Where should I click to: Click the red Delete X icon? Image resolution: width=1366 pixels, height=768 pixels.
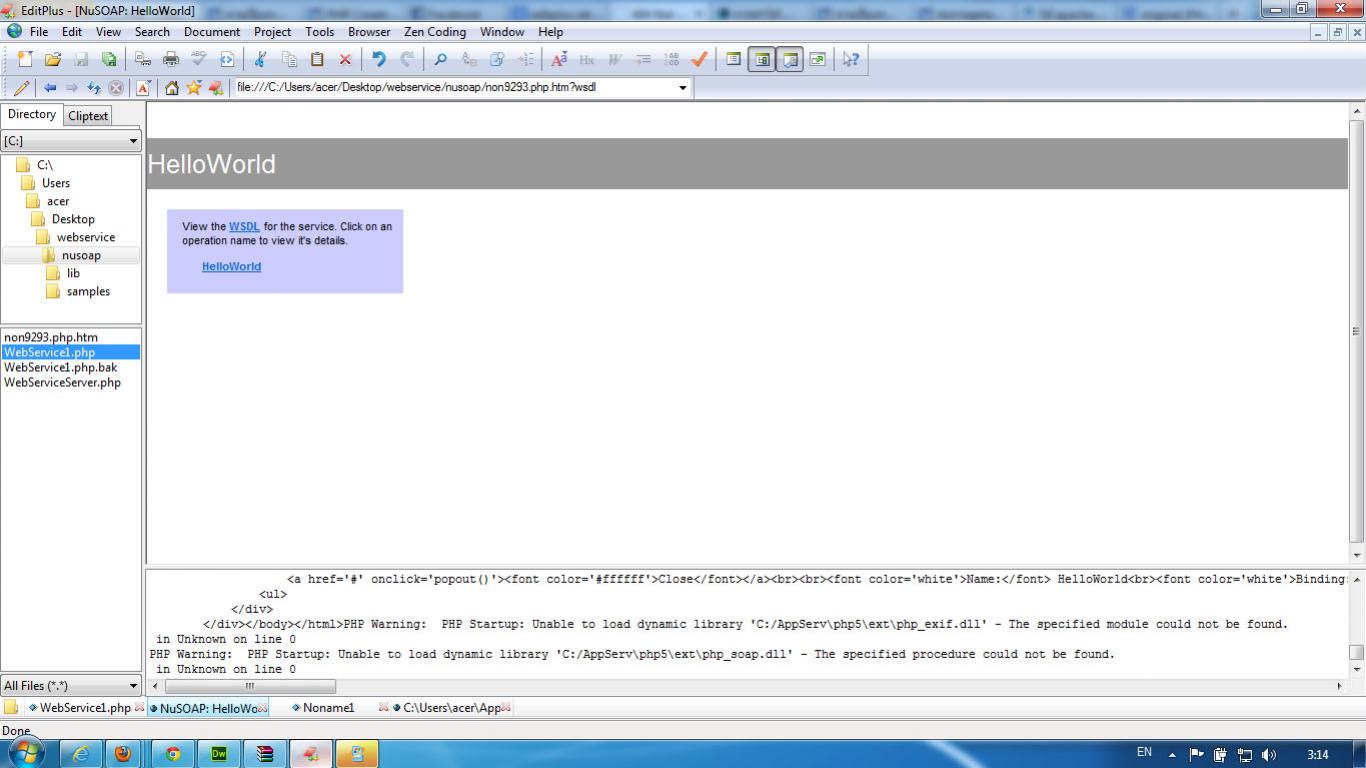[x=345, y=59]
